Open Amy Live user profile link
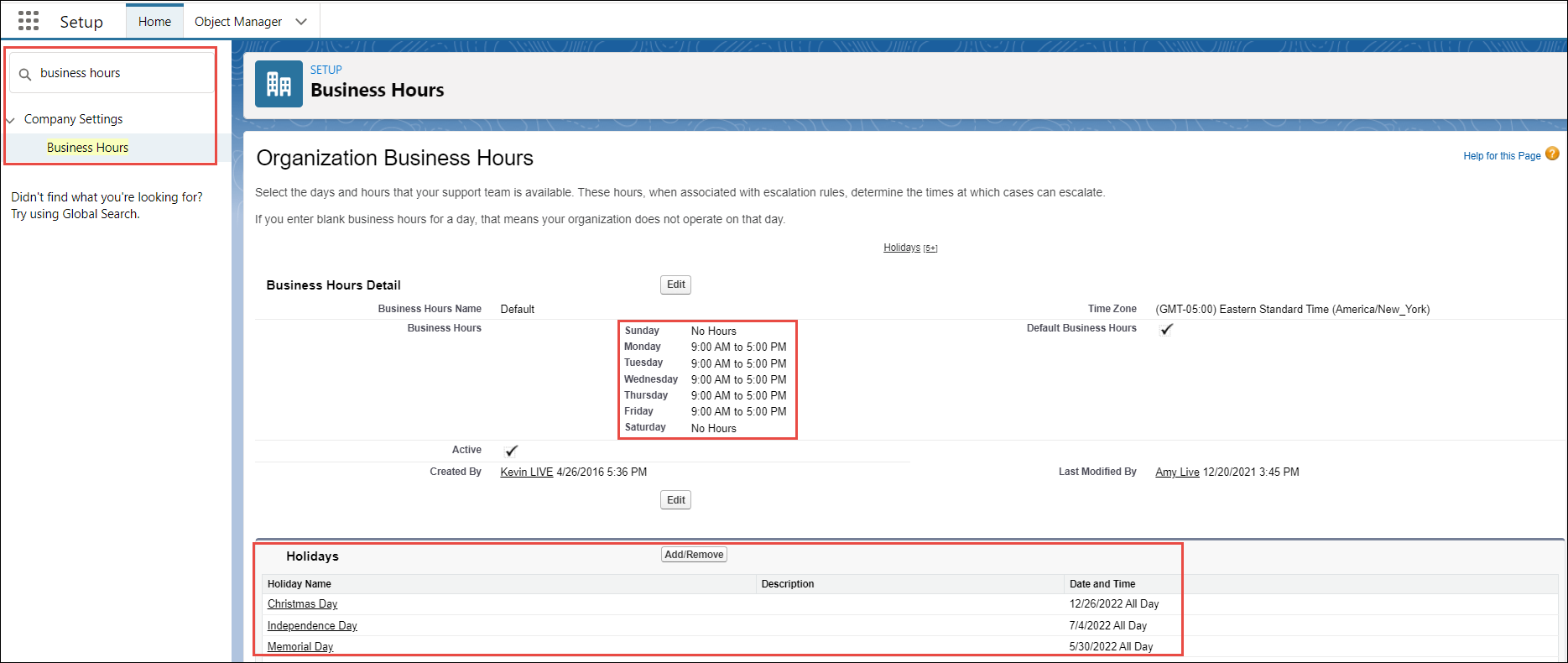 (x=1177, y=472)
